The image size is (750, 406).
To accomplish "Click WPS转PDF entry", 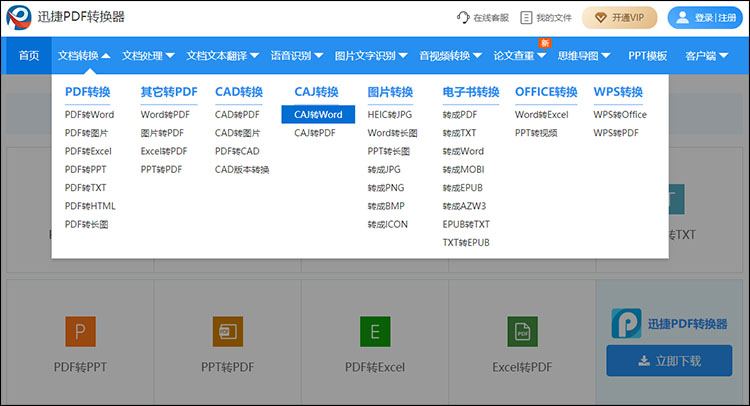I will point(616,133).
